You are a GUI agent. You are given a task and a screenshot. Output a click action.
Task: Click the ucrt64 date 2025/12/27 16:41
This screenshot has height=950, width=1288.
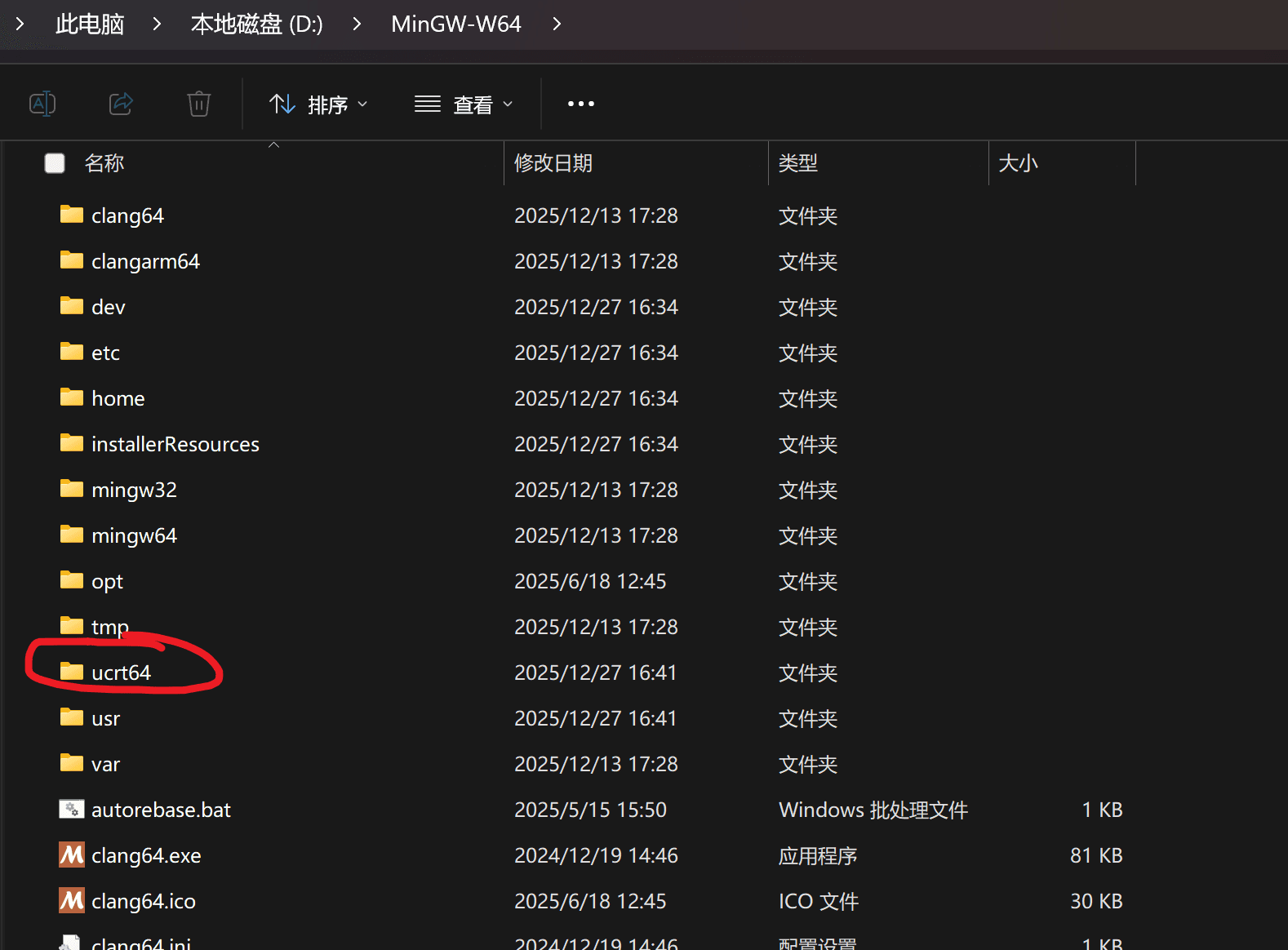(596, 673)
